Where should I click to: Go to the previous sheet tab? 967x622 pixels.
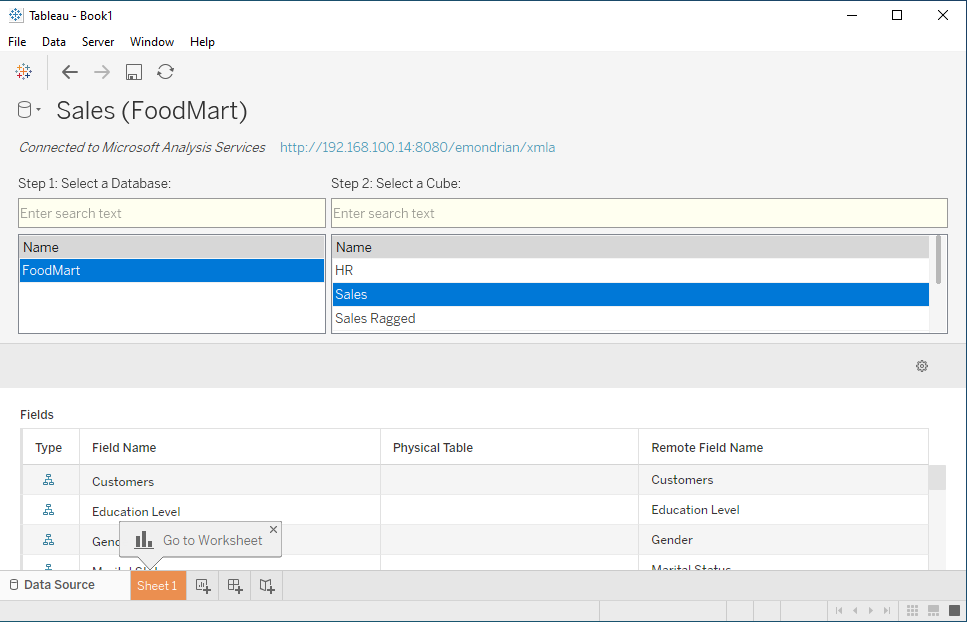pos(855,610)
